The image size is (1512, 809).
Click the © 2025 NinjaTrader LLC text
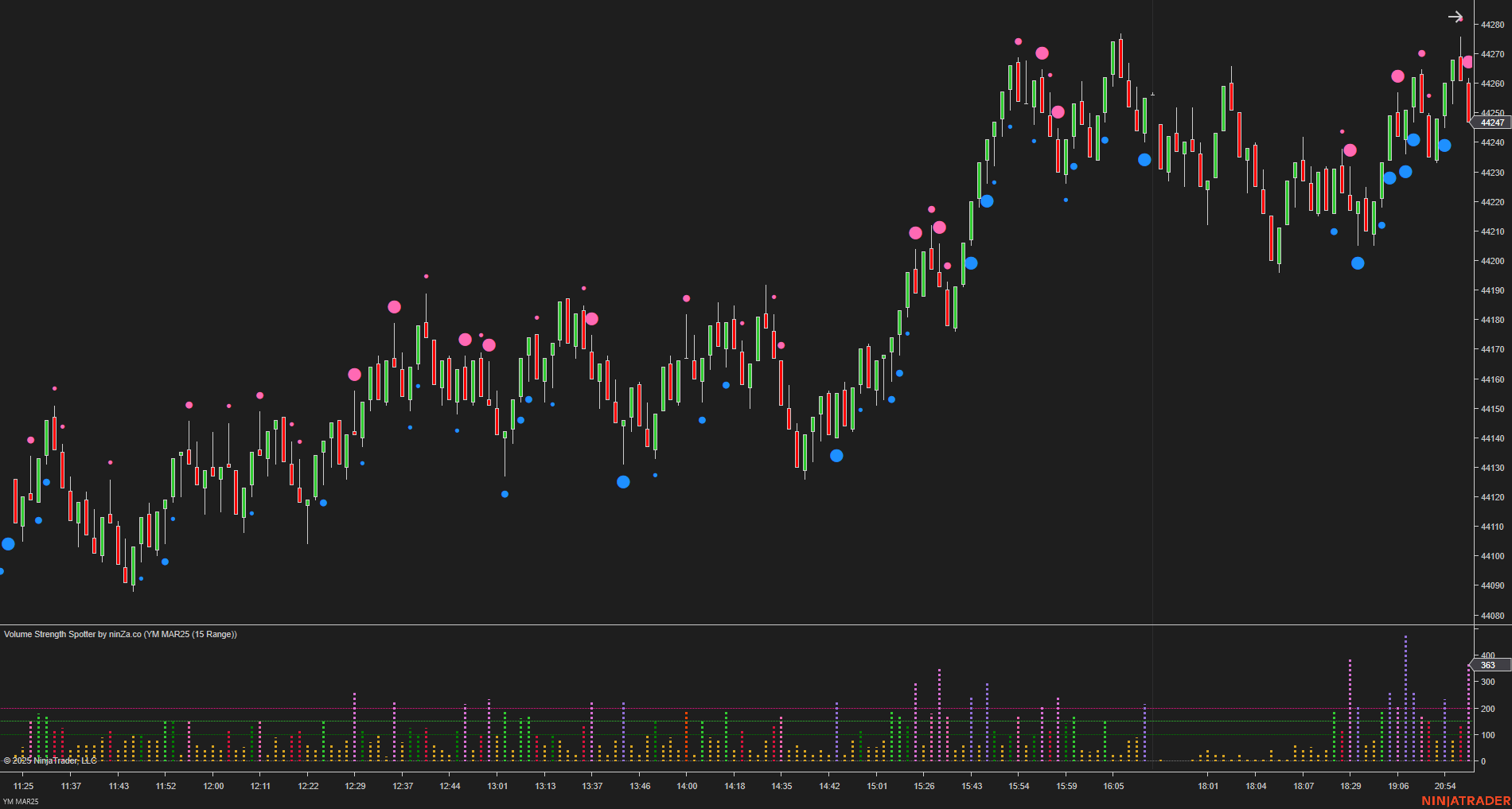click(x=48, y=760)
